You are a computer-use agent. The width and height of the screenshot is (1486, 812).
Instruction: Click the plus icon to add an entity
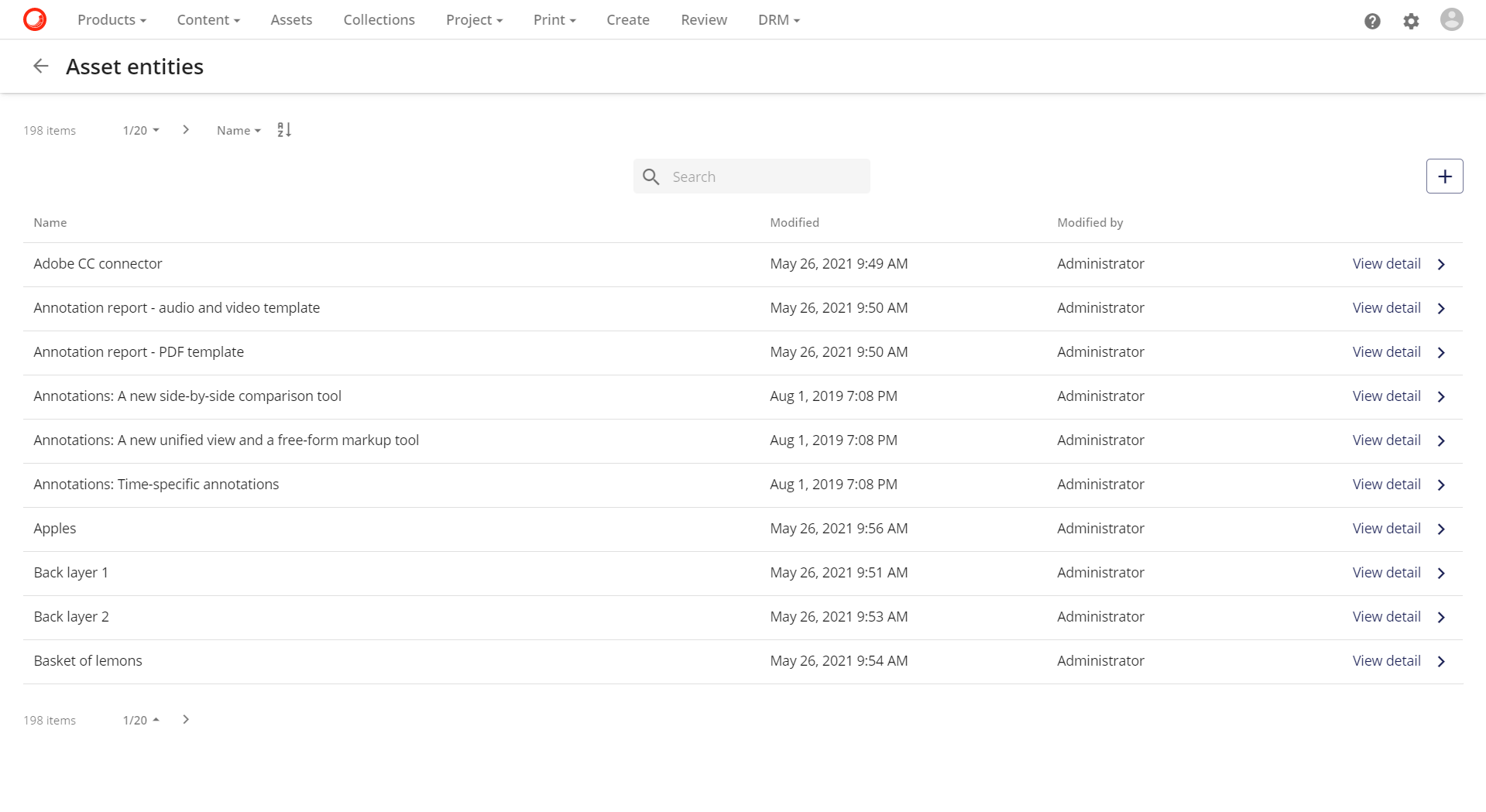[x=1444, y=176]
